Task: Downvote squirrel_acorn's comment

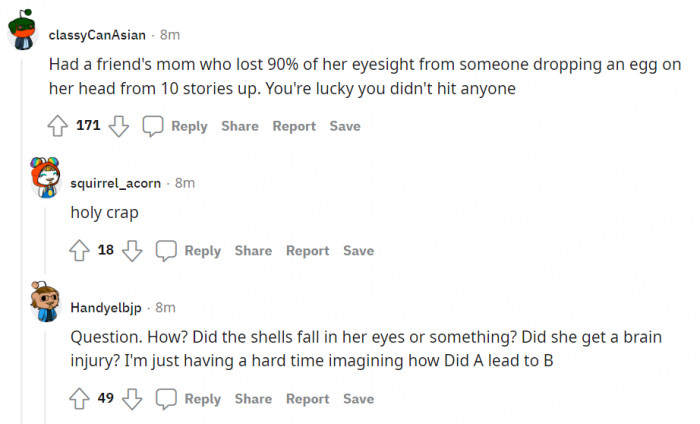Action: click(x=131, y=251)
